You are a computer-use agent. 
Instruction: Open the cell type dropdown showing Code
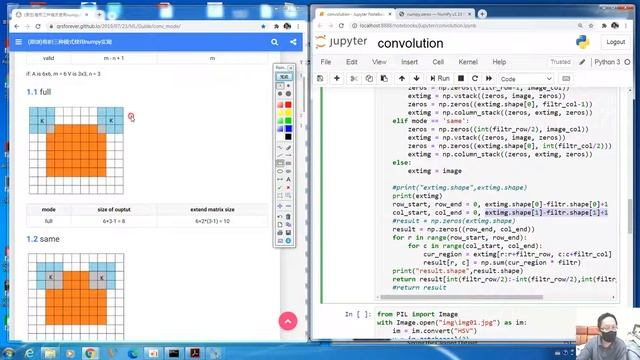[526, 79]
